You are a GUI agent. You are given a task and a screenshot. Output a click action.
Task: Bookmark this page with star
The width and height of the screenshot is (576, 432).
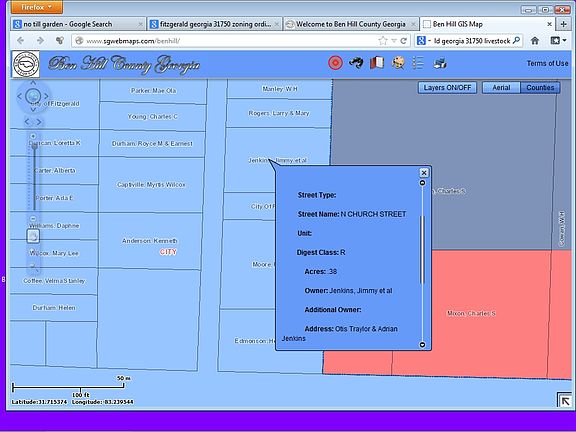383,41
